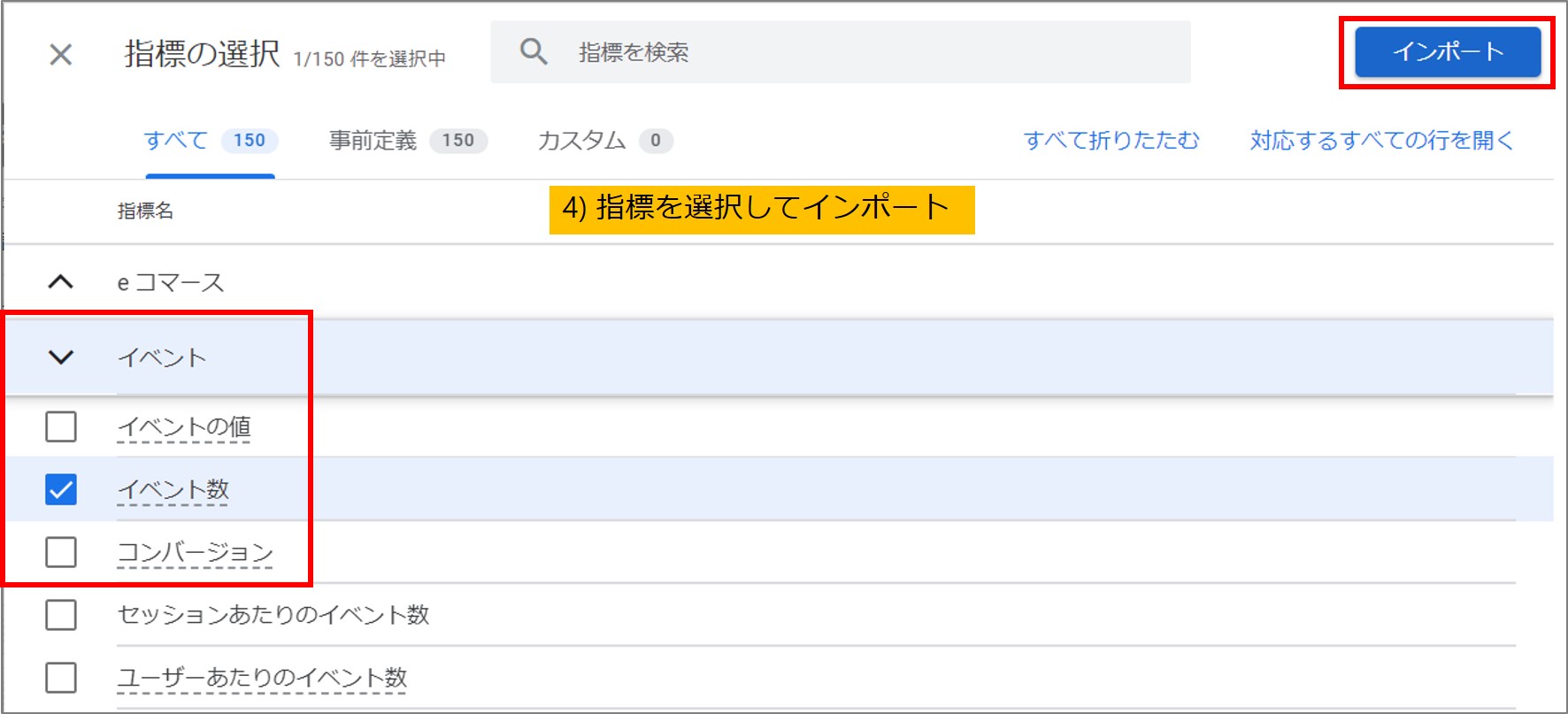This screenshot has width=1568, height=714.
Task: Click the コンバージョン metric name
Action: pos(196,553)
